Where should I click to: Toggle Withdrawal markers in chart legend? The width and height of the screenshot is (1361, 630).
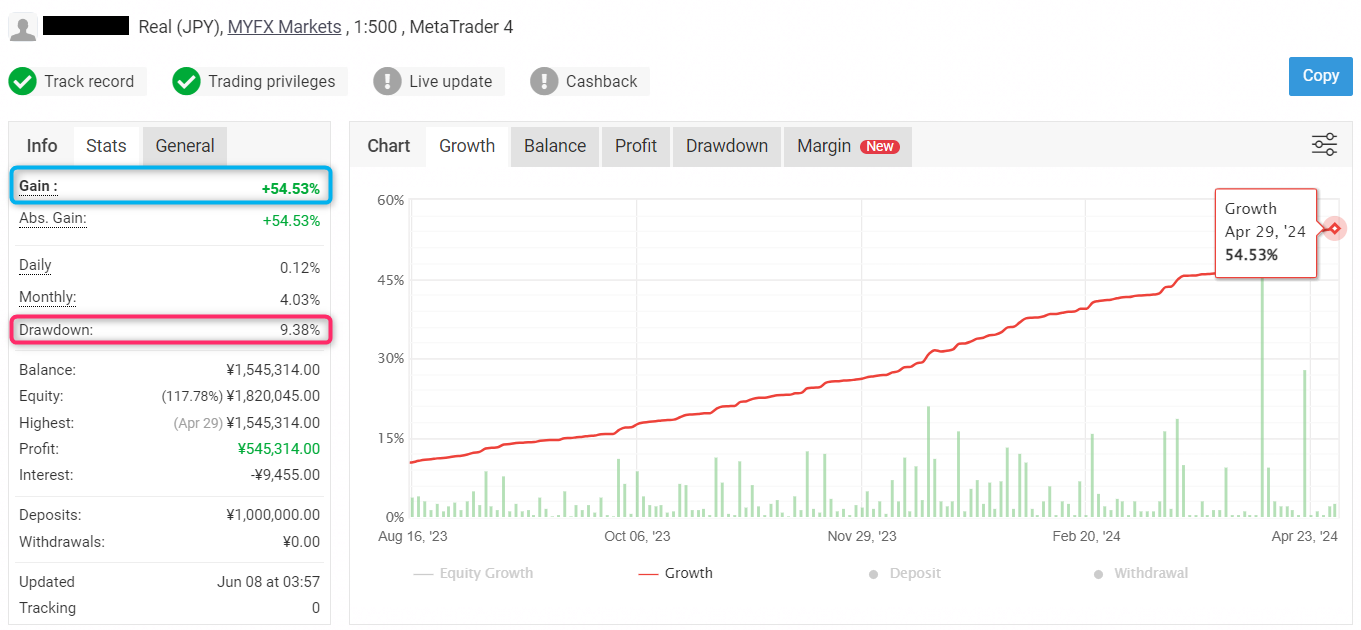tap(1141, 574)
